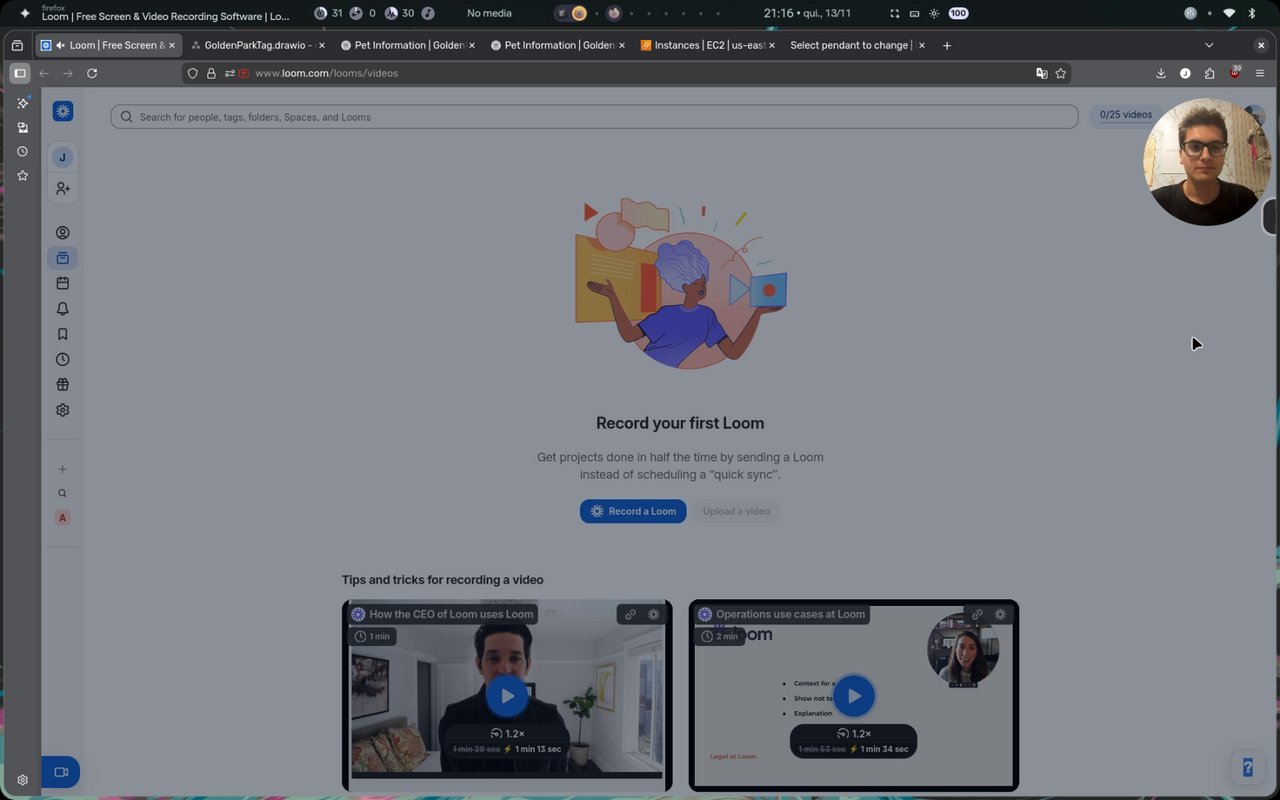Click the translate page icon in address bar

pos(1042,73)
